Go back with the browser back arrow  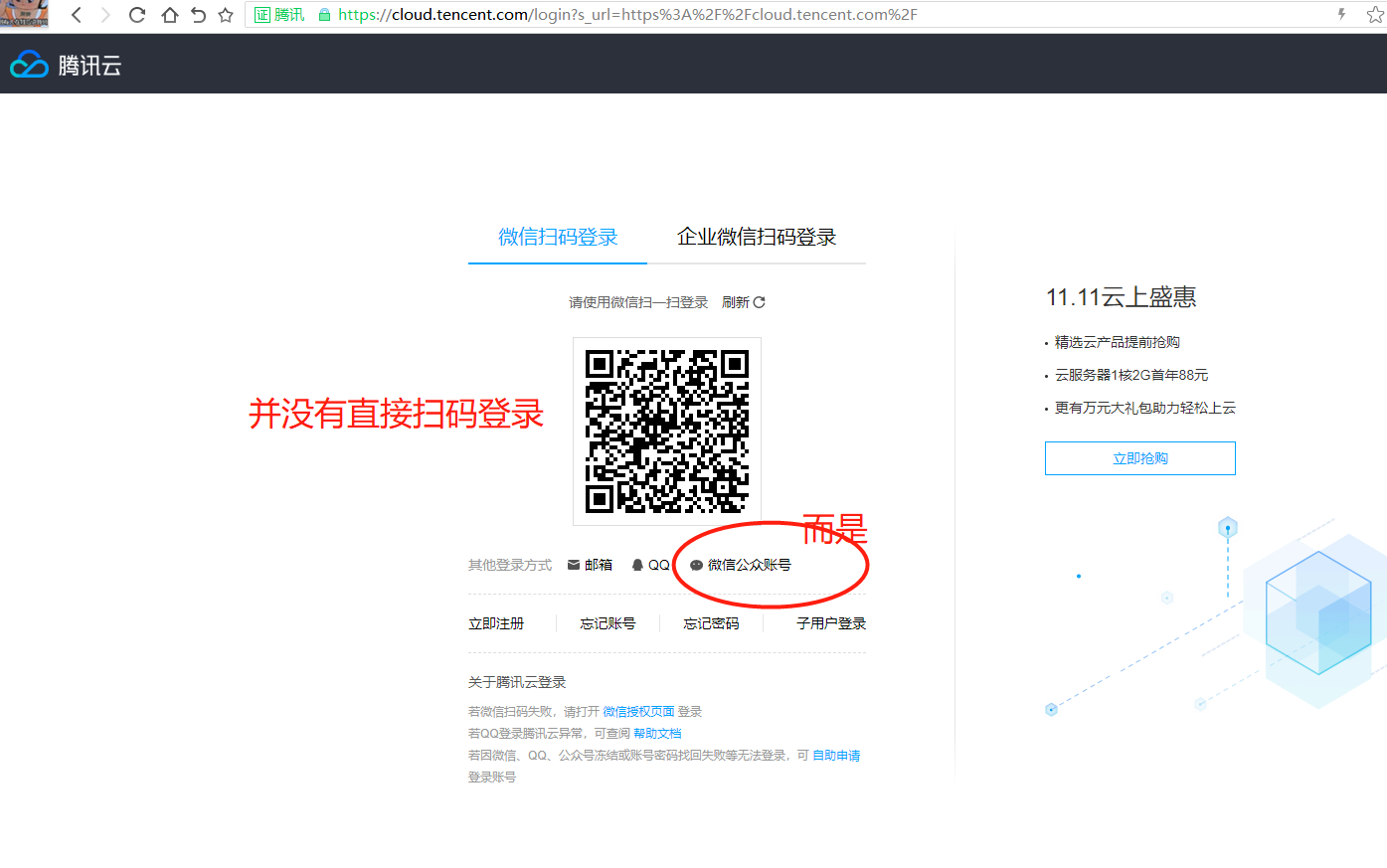click(77, 15)
